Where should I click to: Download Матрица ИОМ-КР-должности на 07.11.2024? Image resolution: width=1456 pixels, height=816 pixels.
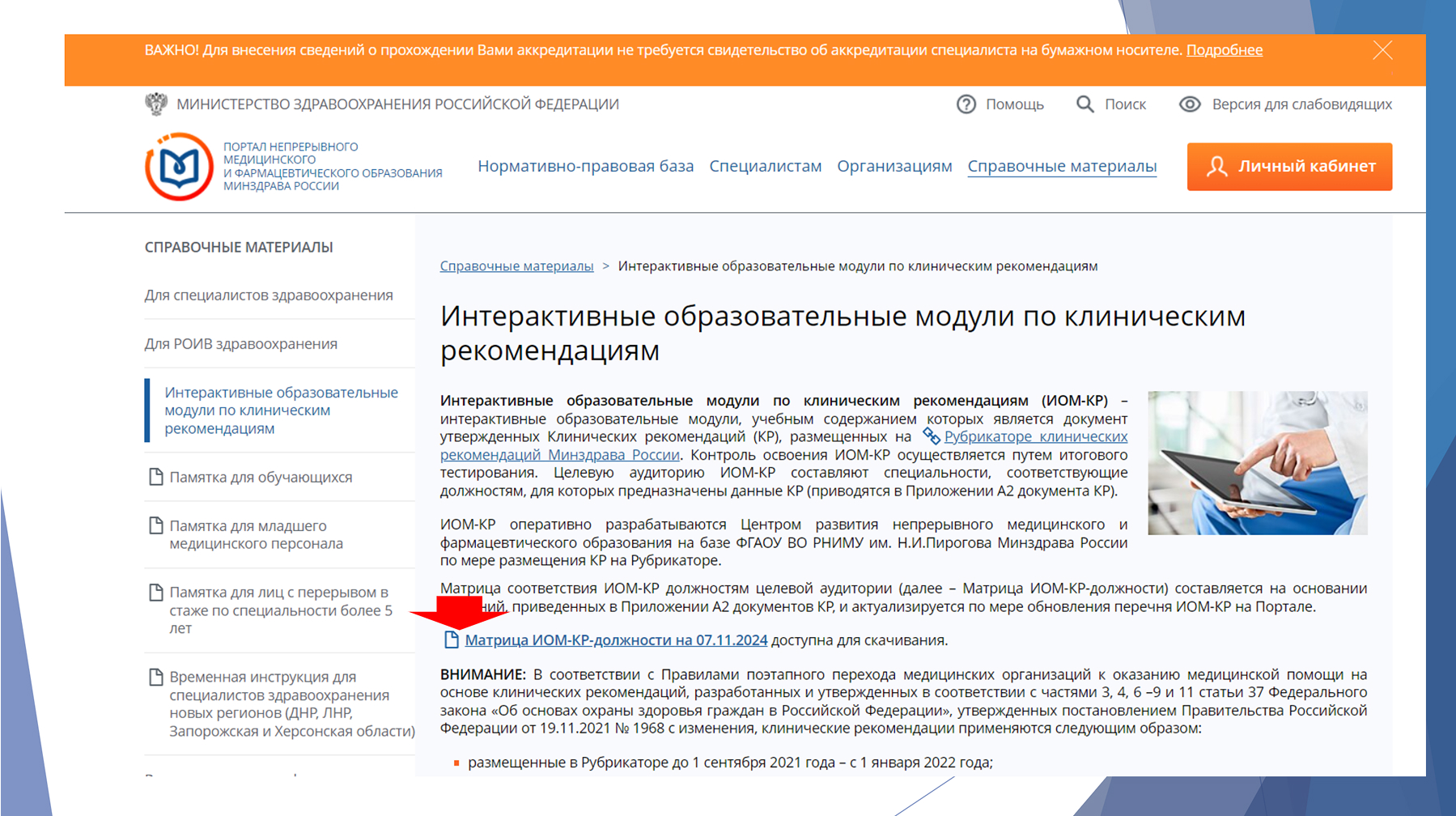click(x=616, y=640)
